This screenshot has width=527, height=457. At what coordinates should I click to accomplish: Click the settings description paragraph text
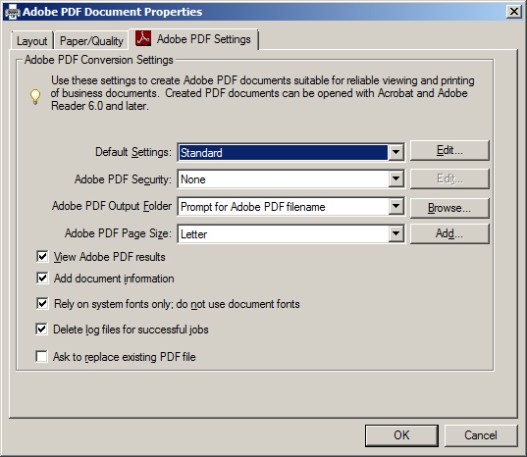[x=262, y=93]
